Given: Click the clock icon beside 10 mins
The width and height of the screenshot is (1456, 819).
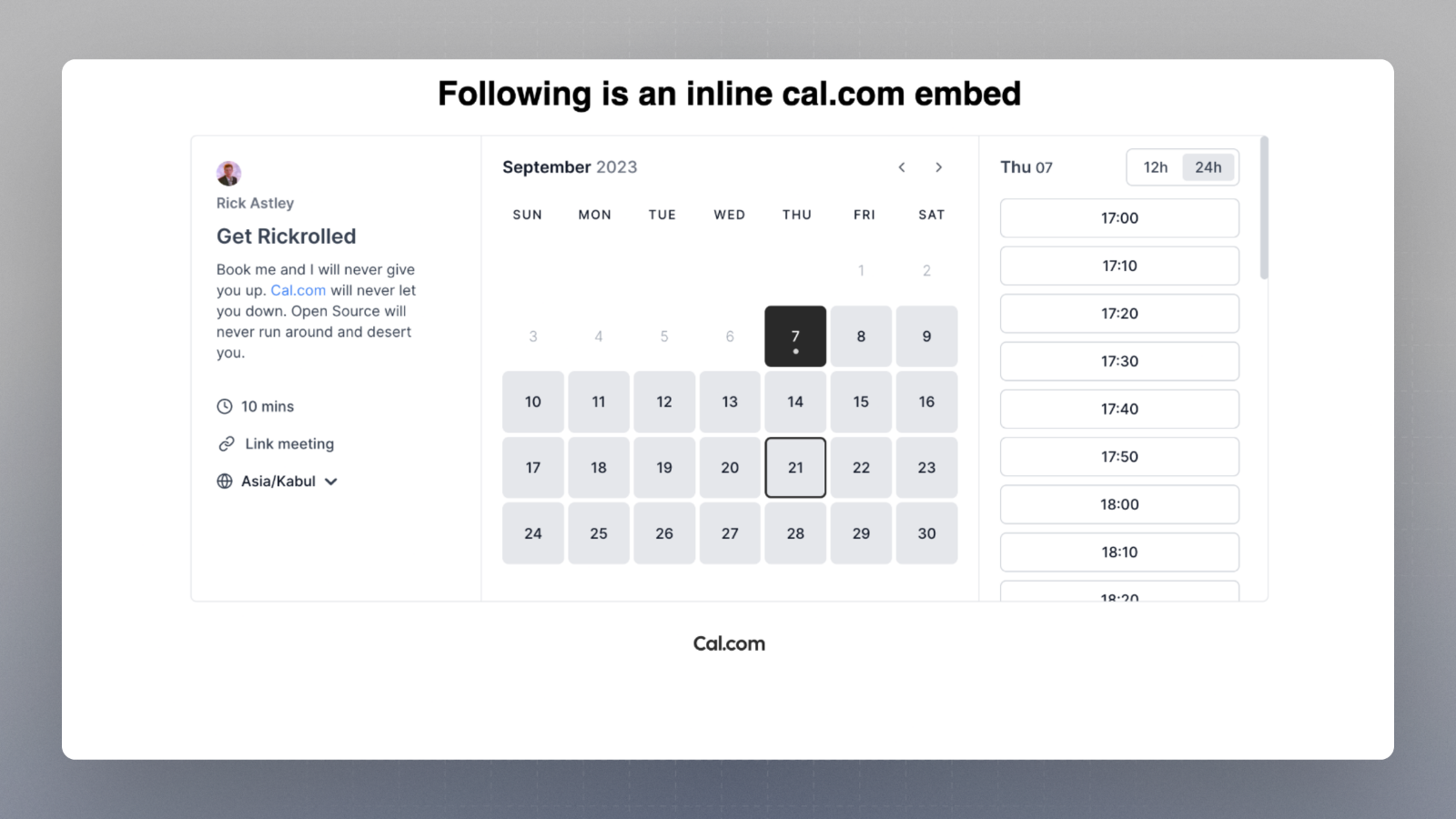Looking at the screenshot, I should (225, 406).
